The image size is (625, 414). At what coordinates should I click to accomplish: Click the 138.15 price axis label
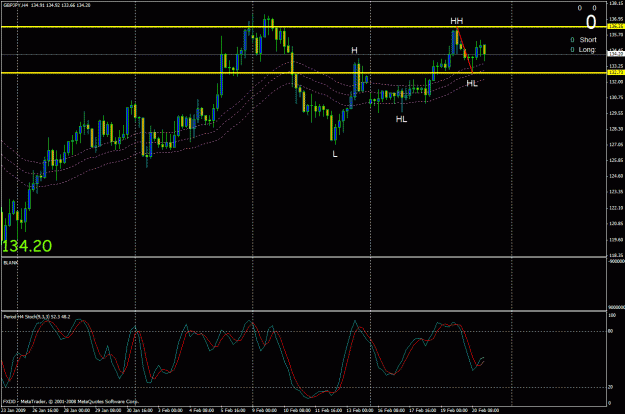616,3
